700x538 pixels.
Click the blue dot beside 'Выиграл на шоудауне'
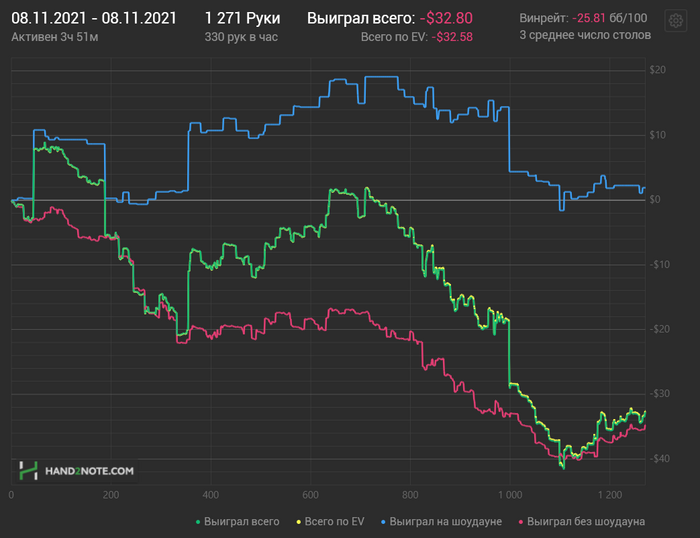(x=383, y=522)
